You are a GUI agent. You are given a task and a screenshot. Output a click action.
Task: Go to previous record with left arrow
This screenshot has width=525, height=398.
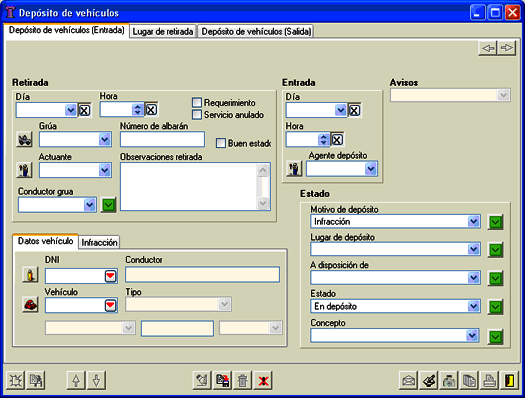point(488,48)
